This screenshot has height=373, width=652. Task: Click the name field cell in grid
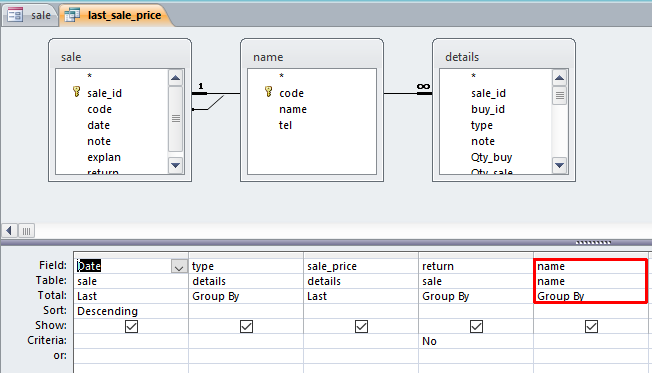[591, 266]
